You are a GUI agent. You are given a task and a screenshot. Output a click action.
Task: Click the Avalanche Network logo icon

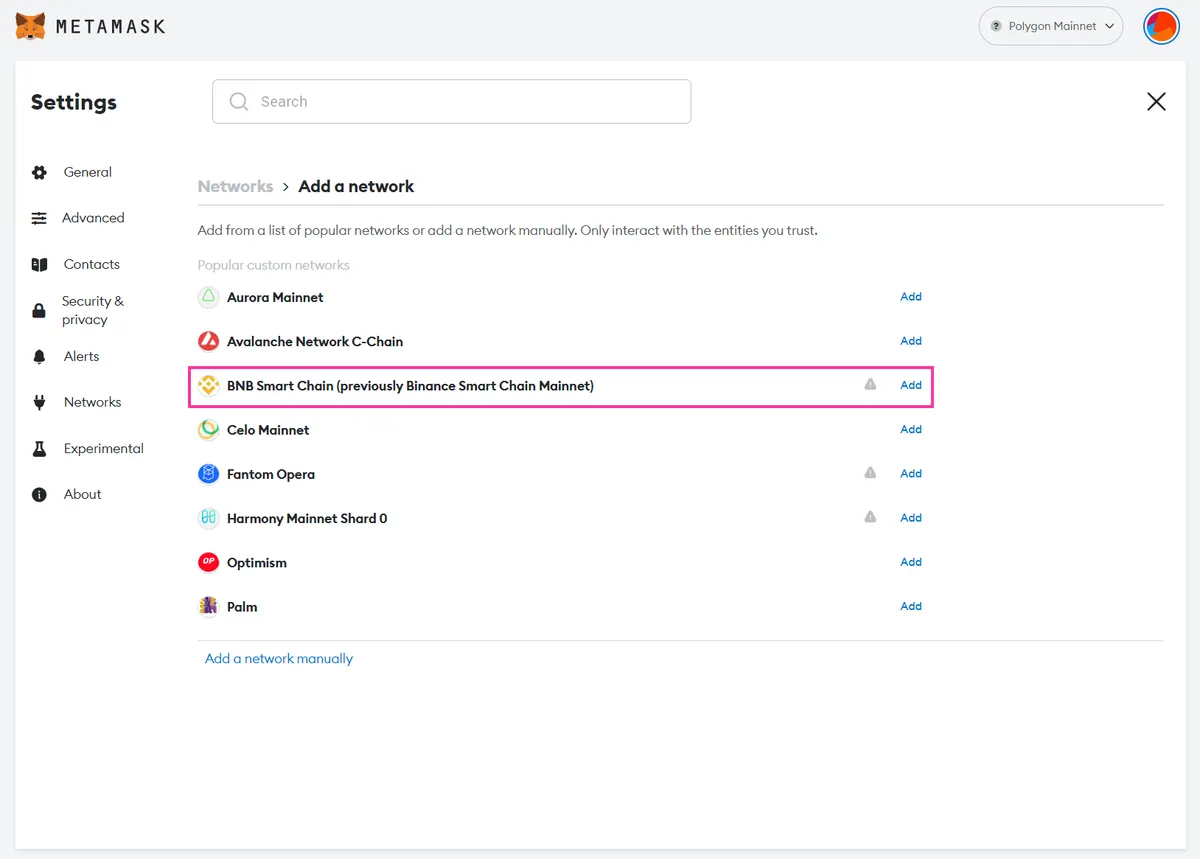coord(208,341)
